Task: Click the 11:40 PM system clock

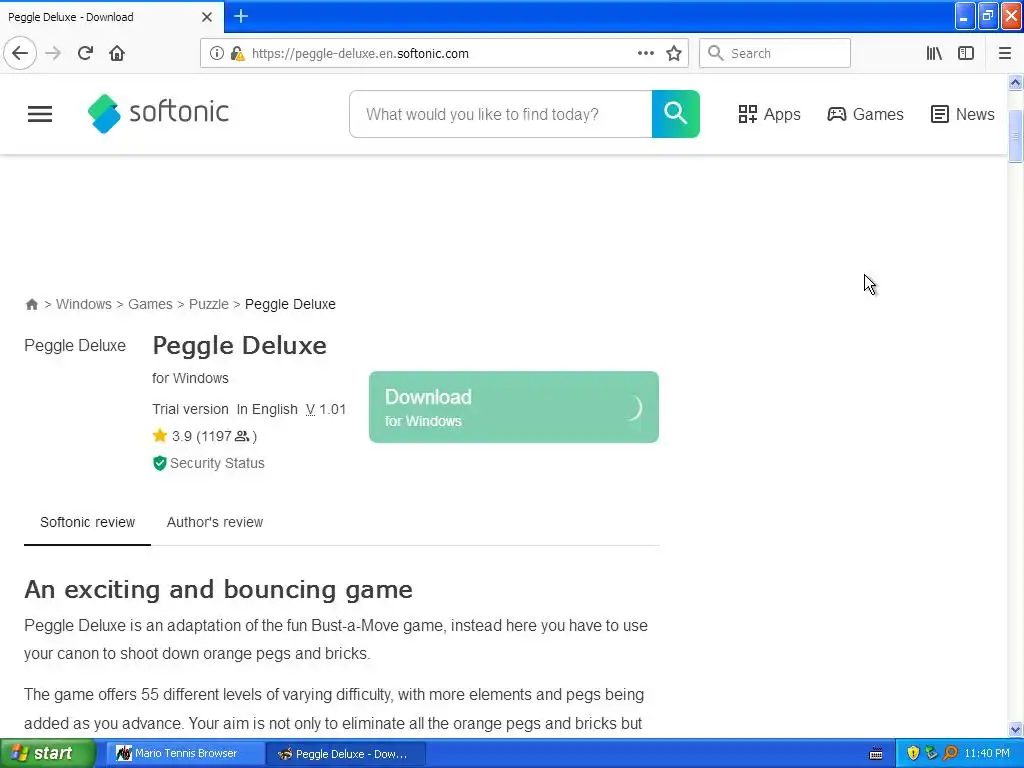Action: click(987, 754)
